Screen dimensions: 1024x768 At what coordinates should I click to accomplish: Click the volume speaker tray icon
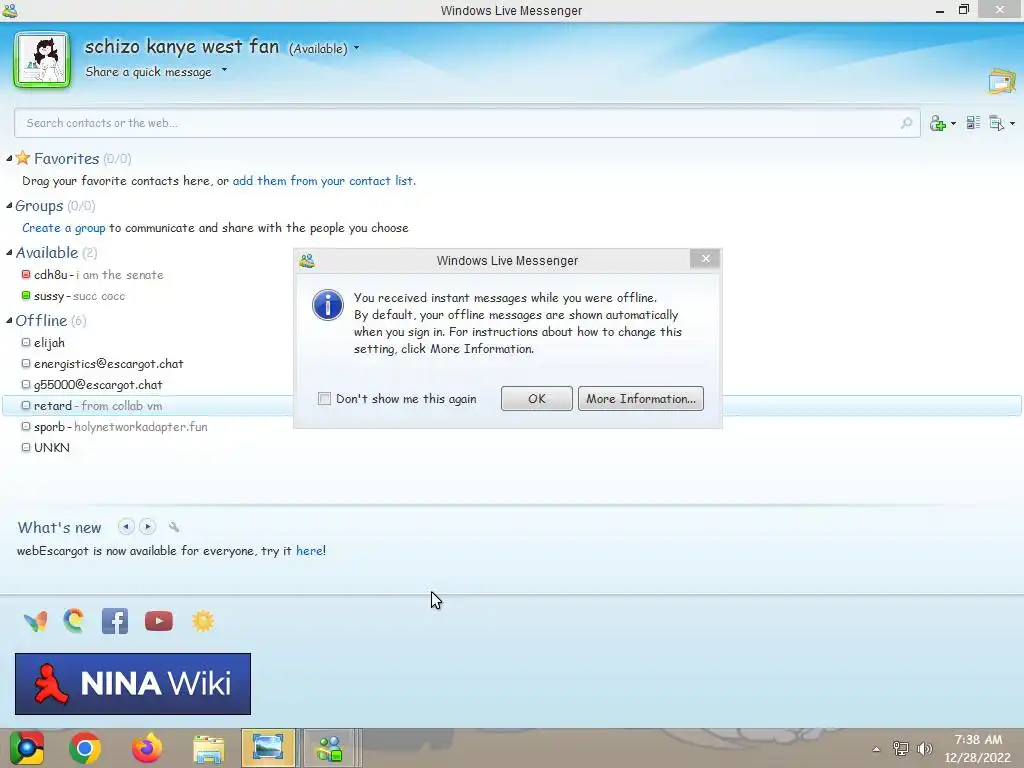(925, 749)
